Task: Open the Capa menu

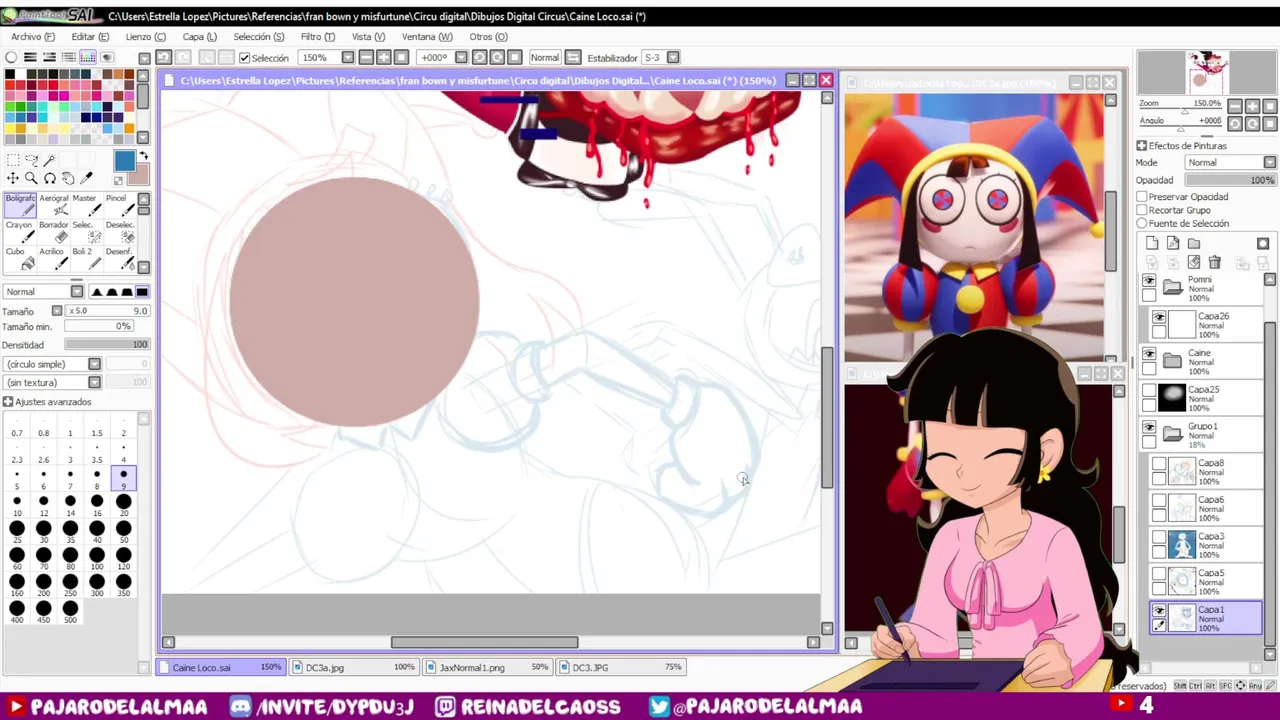Action: click(200, 37)
